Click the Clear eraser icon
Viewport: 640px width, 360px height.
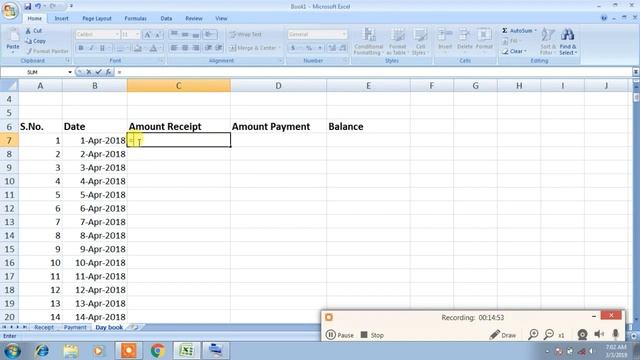pyautogui.click(x=505, y=51)
